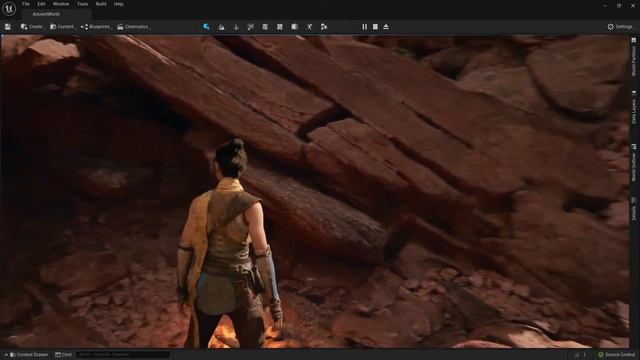The height and width of the screenshot is (360, 640).
Task: Pause the play session
Action: (364, 27)
